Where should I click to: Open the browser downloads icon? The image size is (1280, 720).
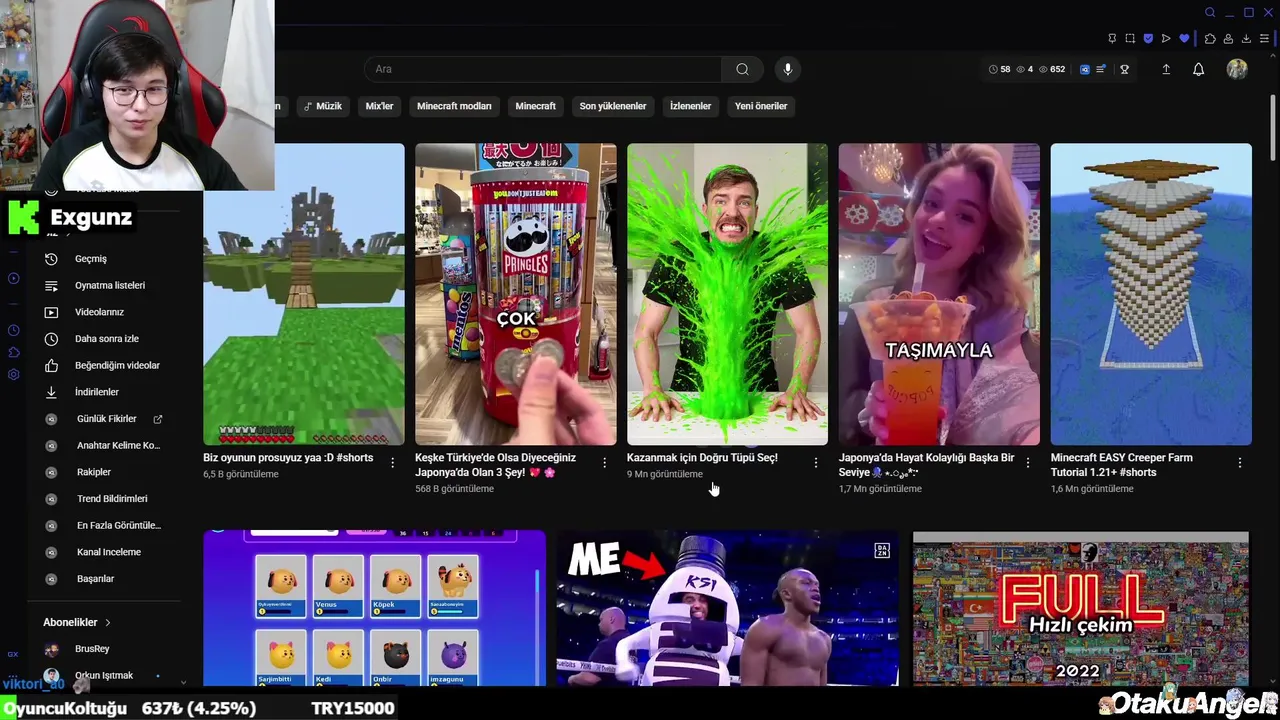(1247, 39)
